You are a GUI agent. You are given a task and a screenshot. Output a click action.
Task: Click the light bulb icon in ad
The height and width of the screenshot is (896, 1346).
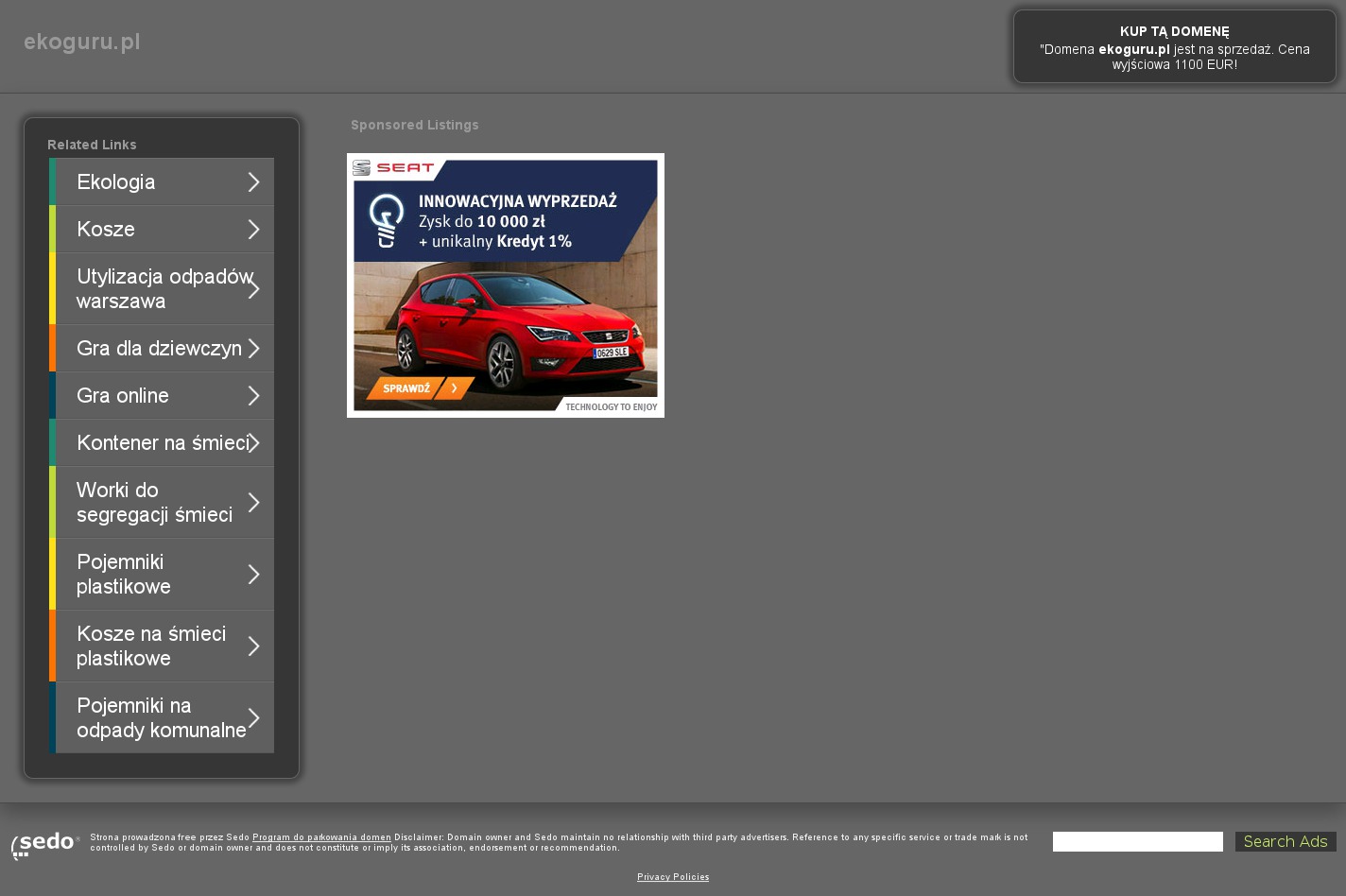coord(386,219)
